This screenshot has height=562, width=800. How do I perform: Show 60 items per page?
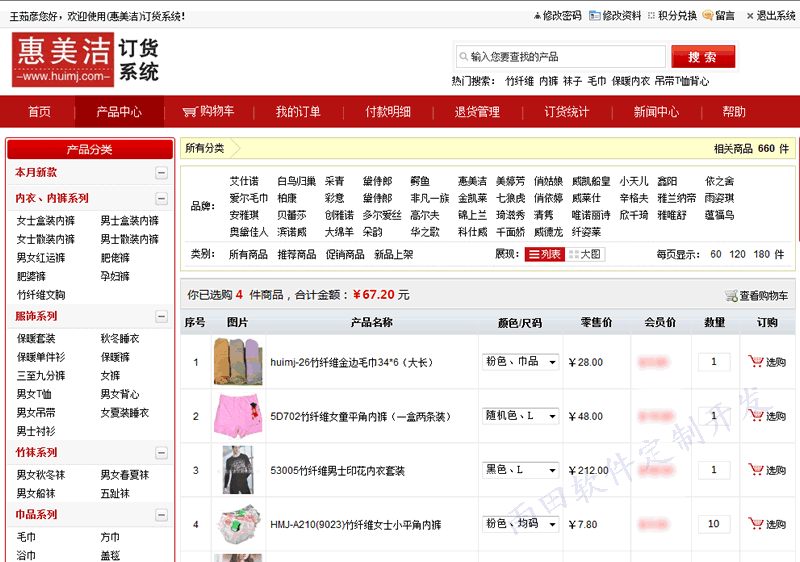716,254
